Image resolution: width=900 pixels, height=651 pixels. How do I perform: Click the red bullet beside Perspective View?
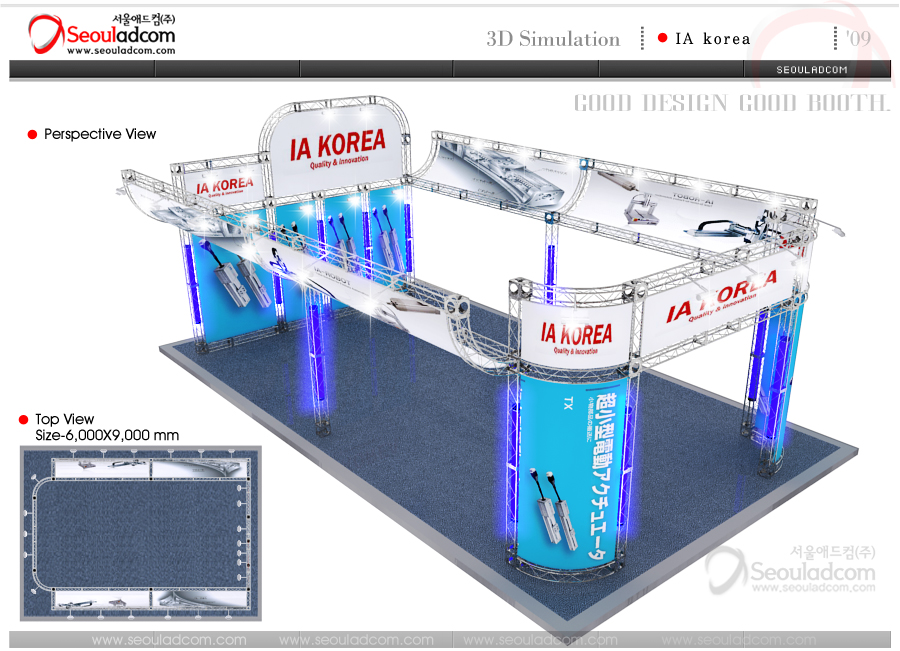32,134
